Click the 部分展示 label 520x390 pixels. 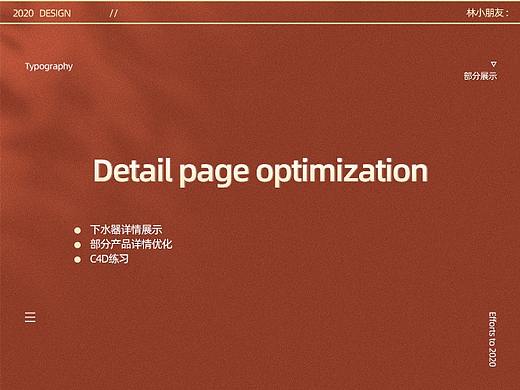(480, 76)
